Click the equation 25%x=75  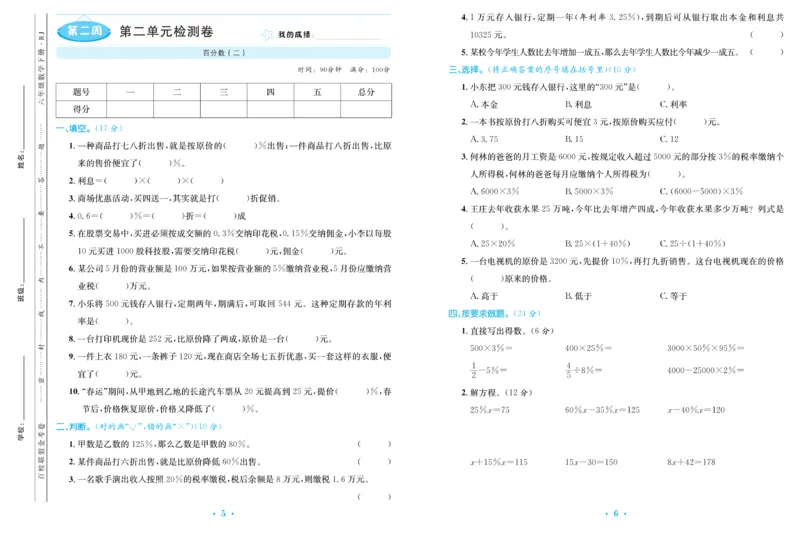pyautogui.click(x=490, y=410)
